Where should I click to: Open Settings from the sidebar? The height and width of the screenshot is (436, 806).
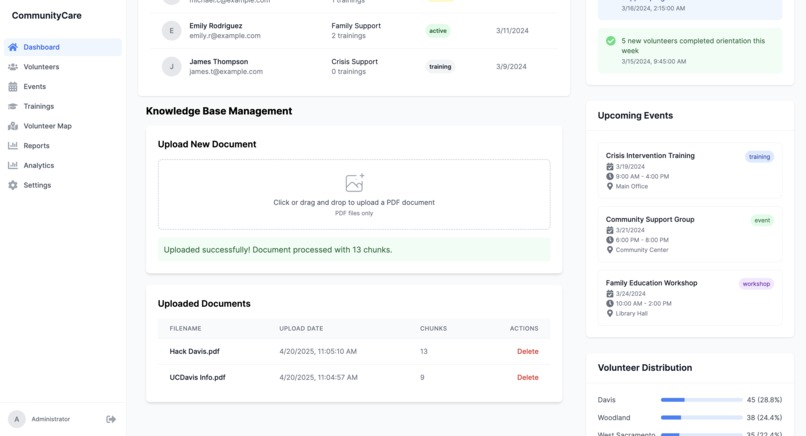coord(63,185)
